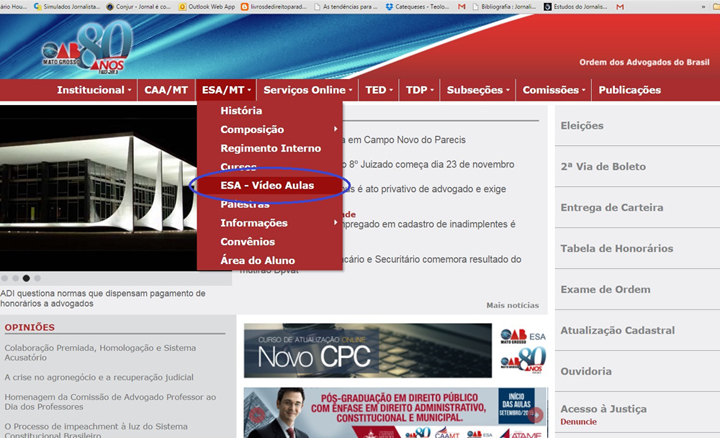
Task: Expand the TED menu
Action: click(379, 90)
